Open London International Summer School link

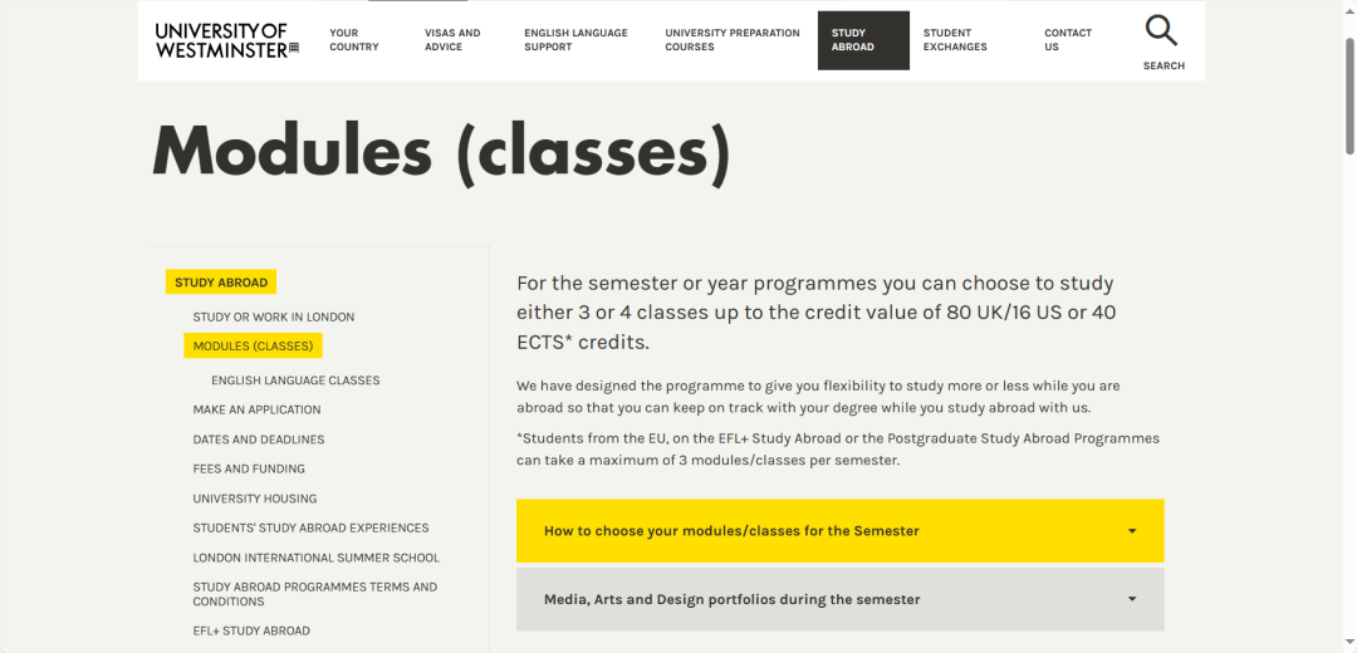(316, 558)
